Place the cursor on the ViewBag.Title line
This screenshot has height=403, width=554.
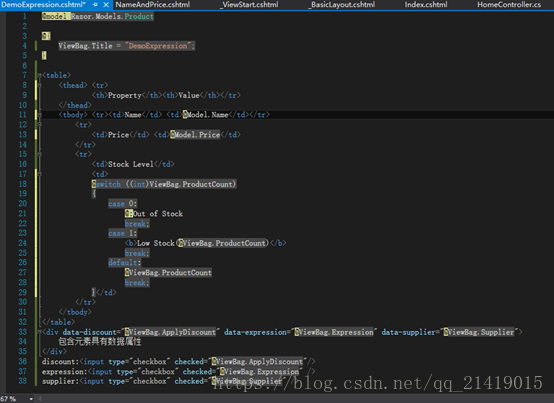(126, 46)
